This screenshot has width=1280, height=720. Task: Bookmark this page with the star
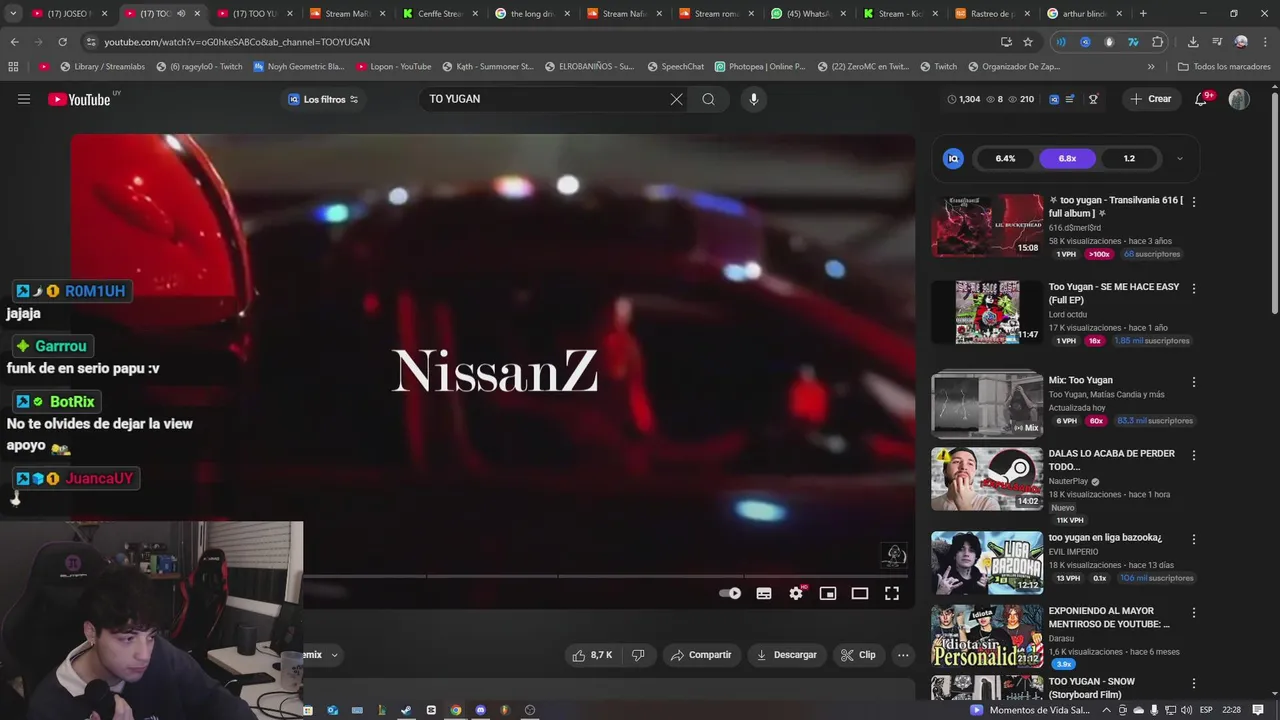pos(1028,42)
